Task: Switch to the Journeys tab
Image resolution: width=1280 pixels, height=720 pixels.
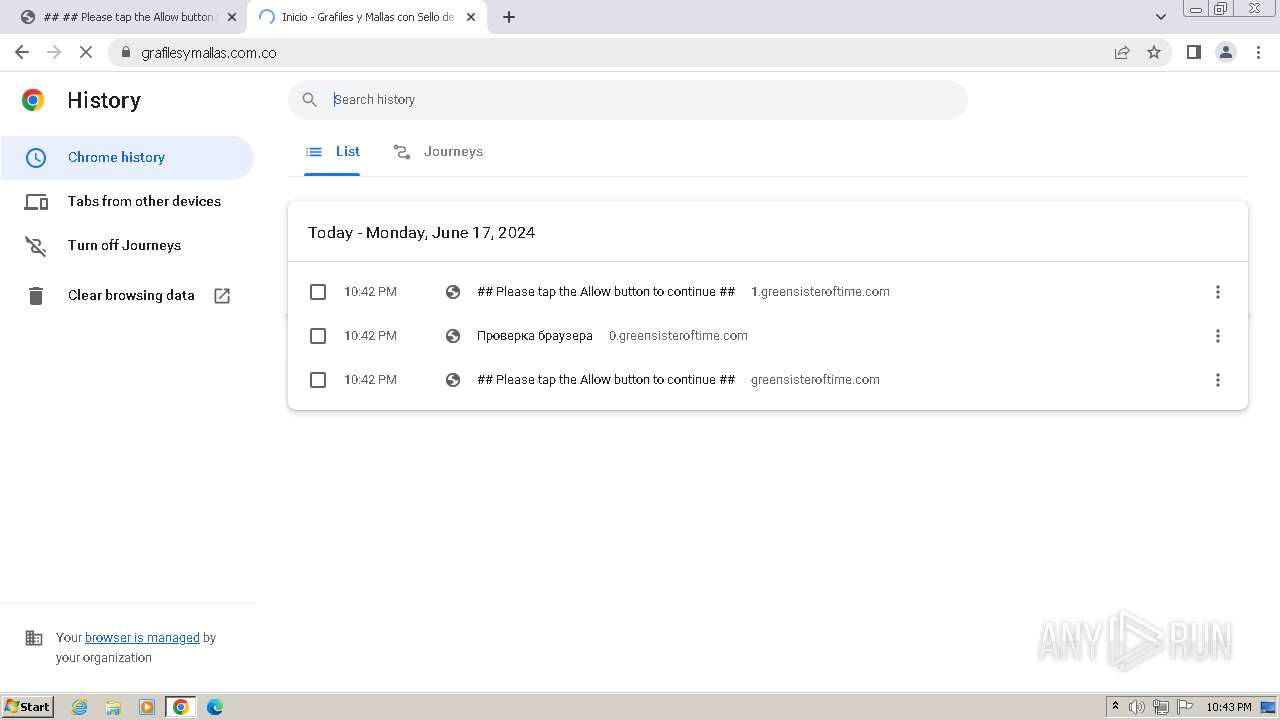Action: pos(437,152)
